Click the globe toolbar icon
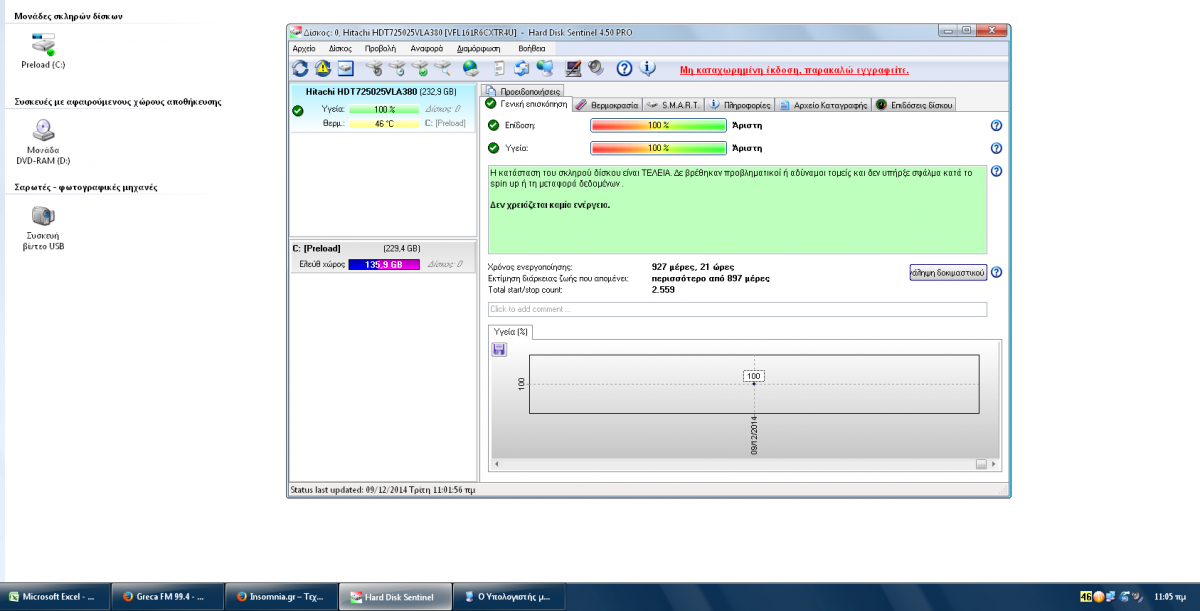 [x=470, y=69]
